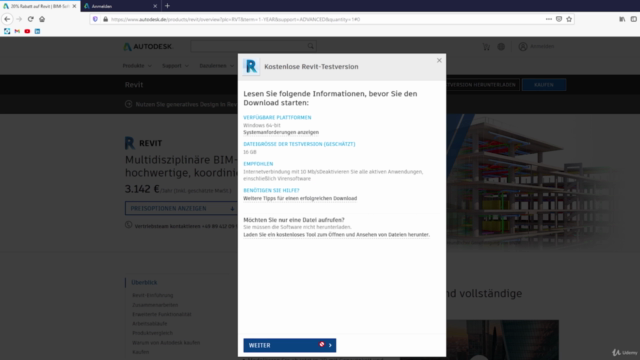Click the 'Revit' product title in black bar

pyautogui.click(x=134, y=84)
